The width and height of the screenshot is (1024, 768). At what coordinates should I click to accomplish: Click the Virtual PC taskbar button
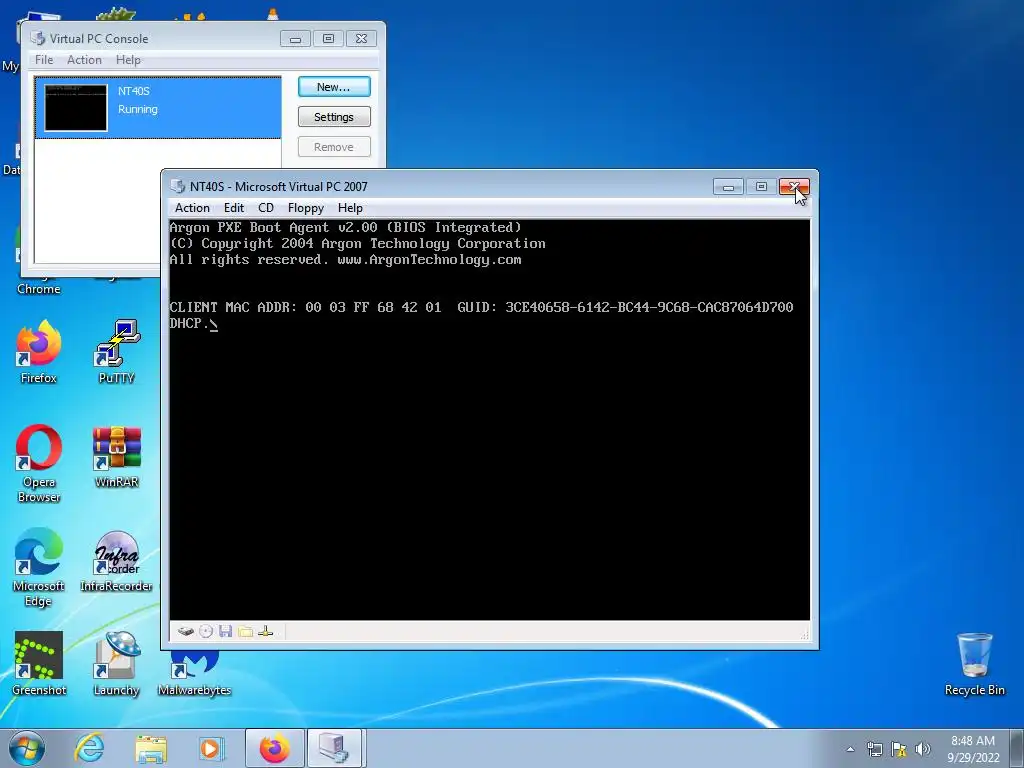pos(334,748)
